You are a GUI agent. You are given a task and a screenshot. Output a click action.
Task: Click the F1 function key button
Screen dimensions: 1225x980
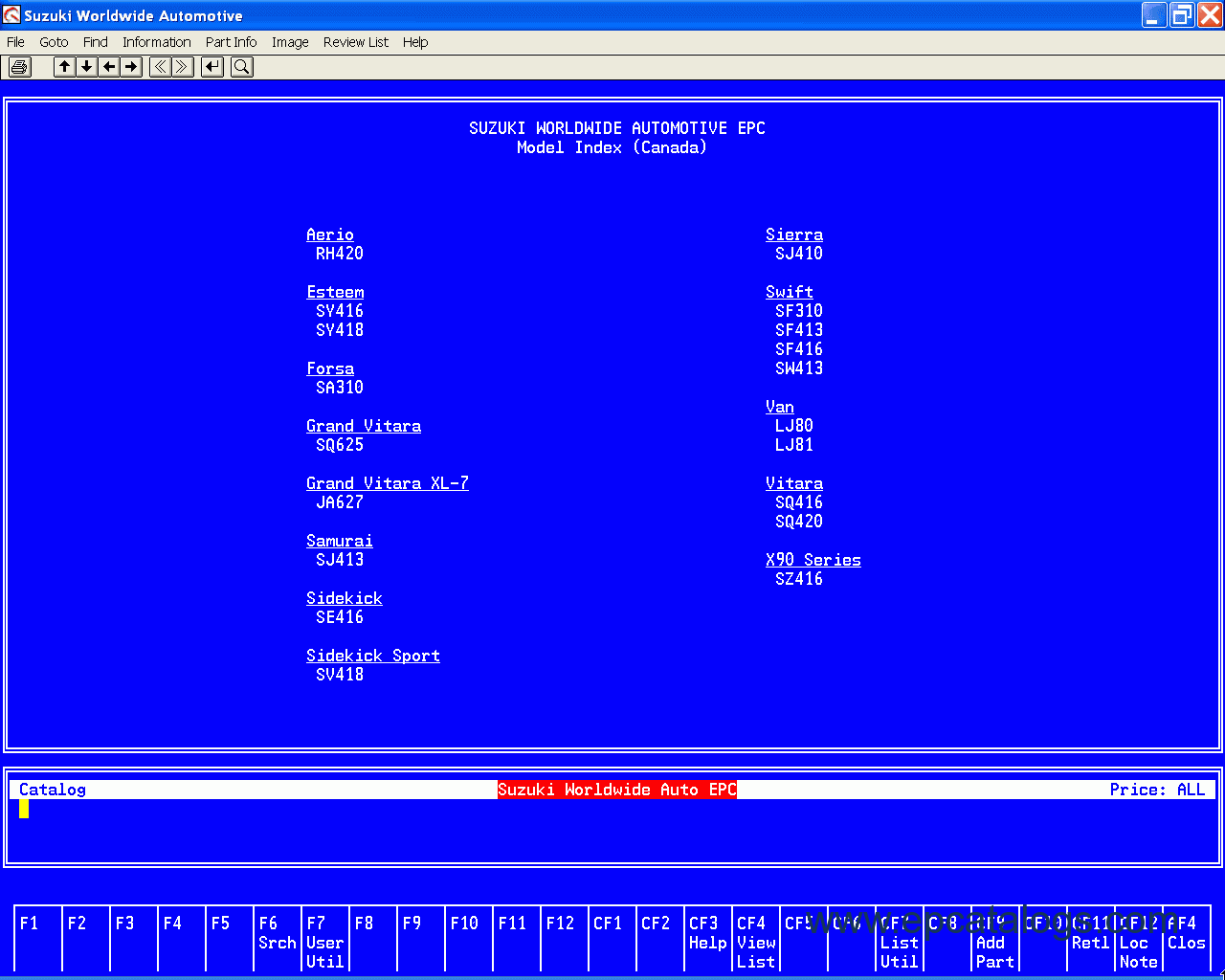[38, 939]
